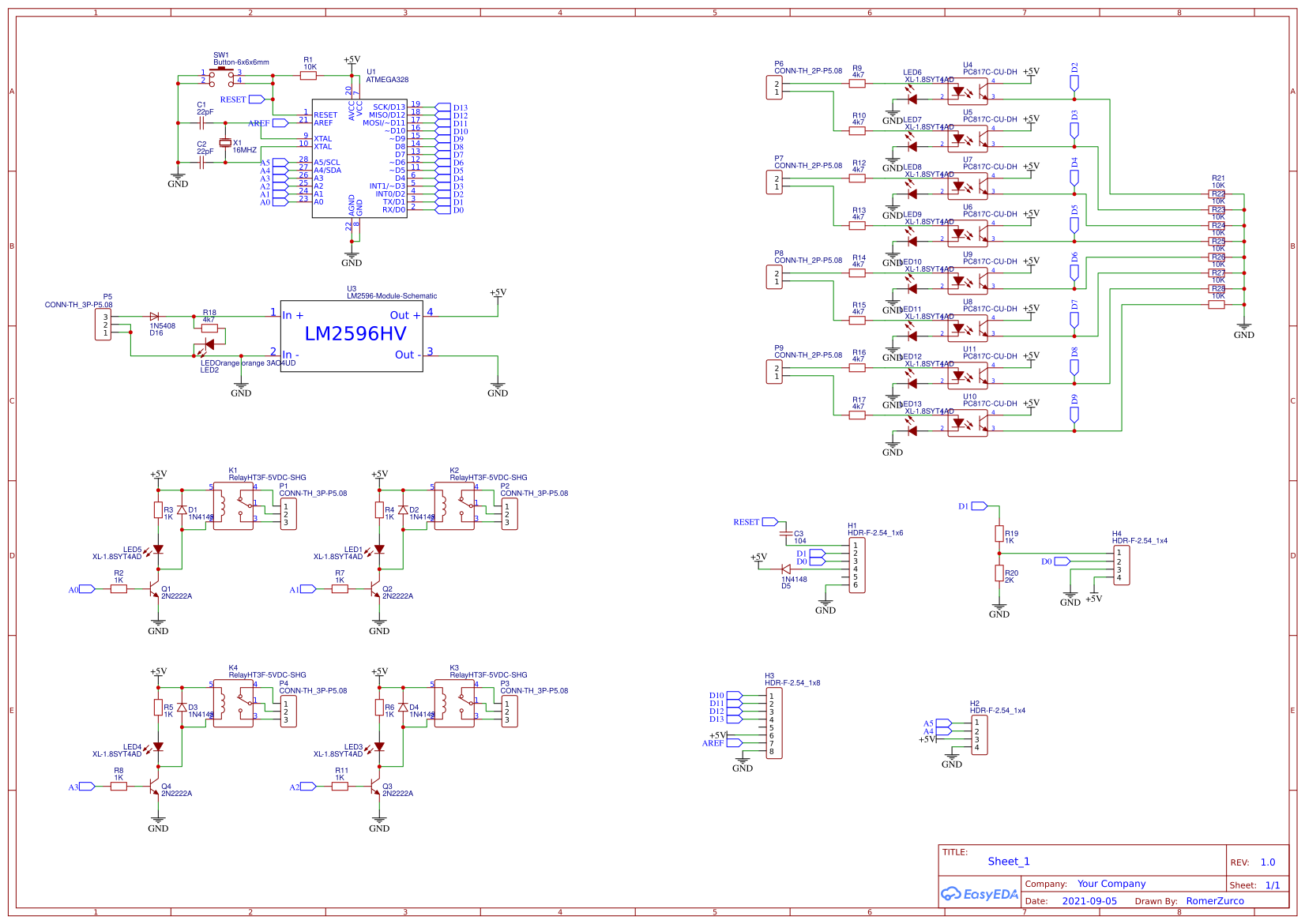Select LED6 XL-1.8SYT4AD symbol
1305x924 pixels.
click(914, 100)
